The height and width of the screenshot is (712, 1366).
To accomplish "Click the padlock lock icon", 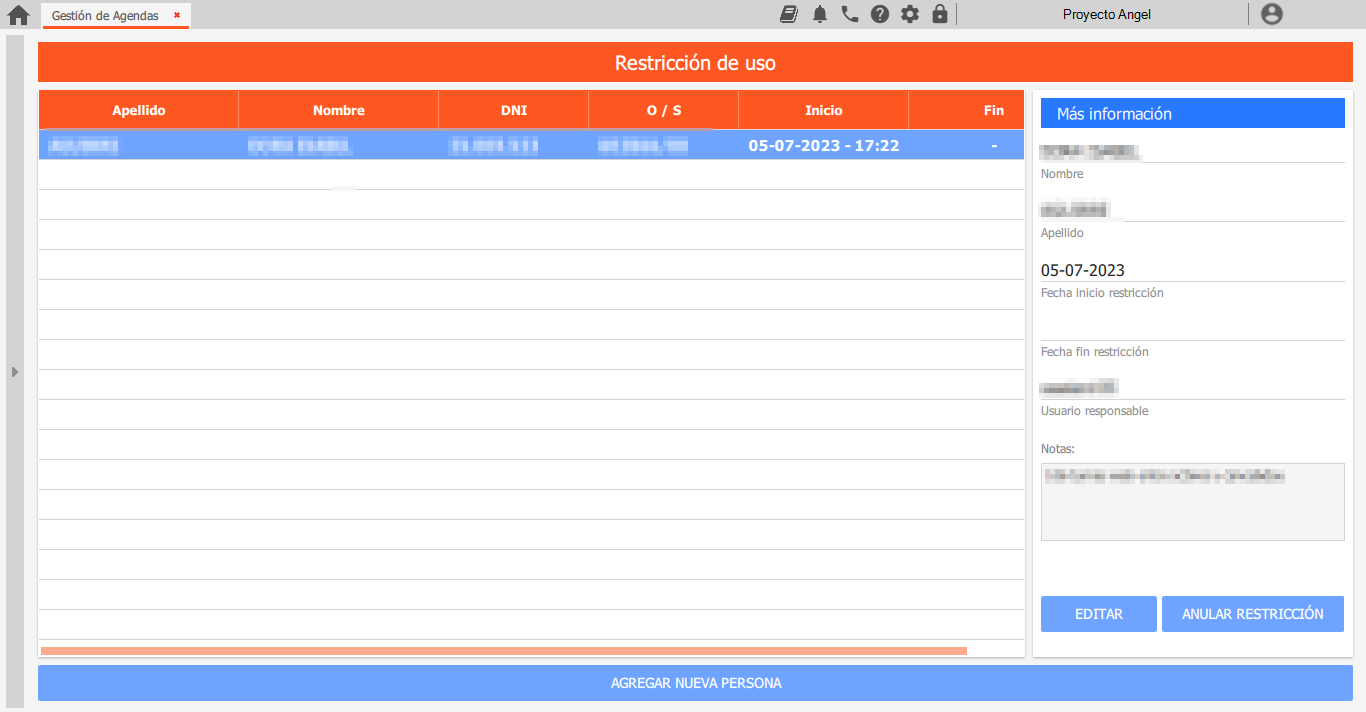I will [x=939, y=14].
